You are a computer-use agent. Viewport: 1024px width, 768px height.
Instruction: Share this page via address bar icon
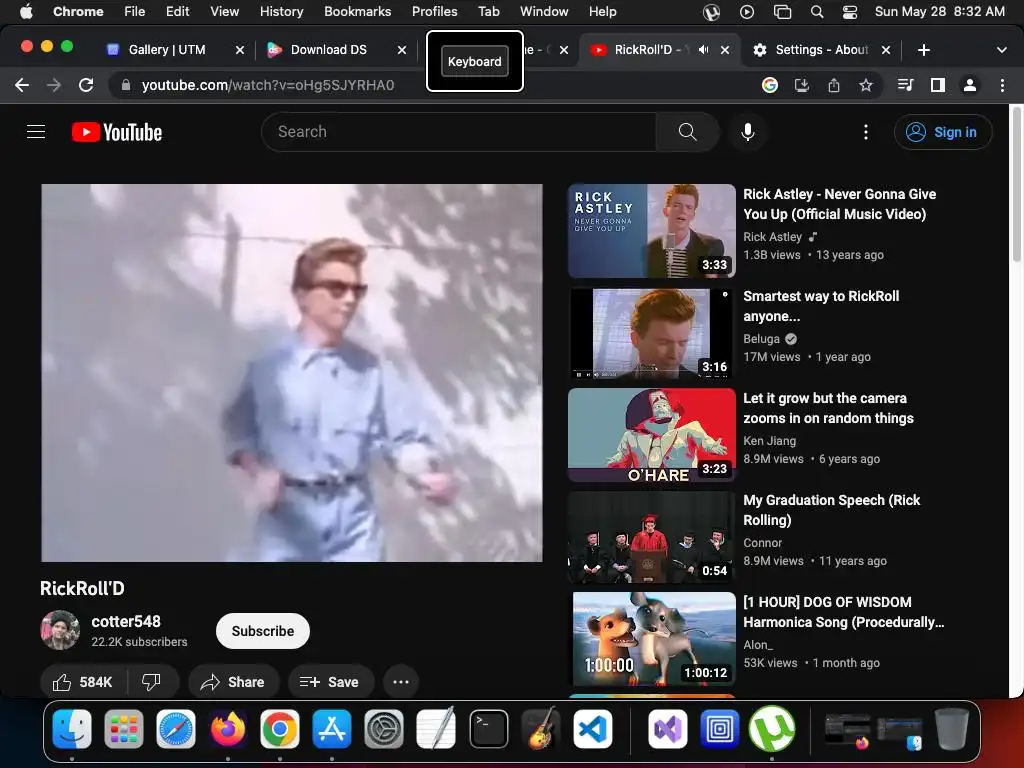point(834,85)
